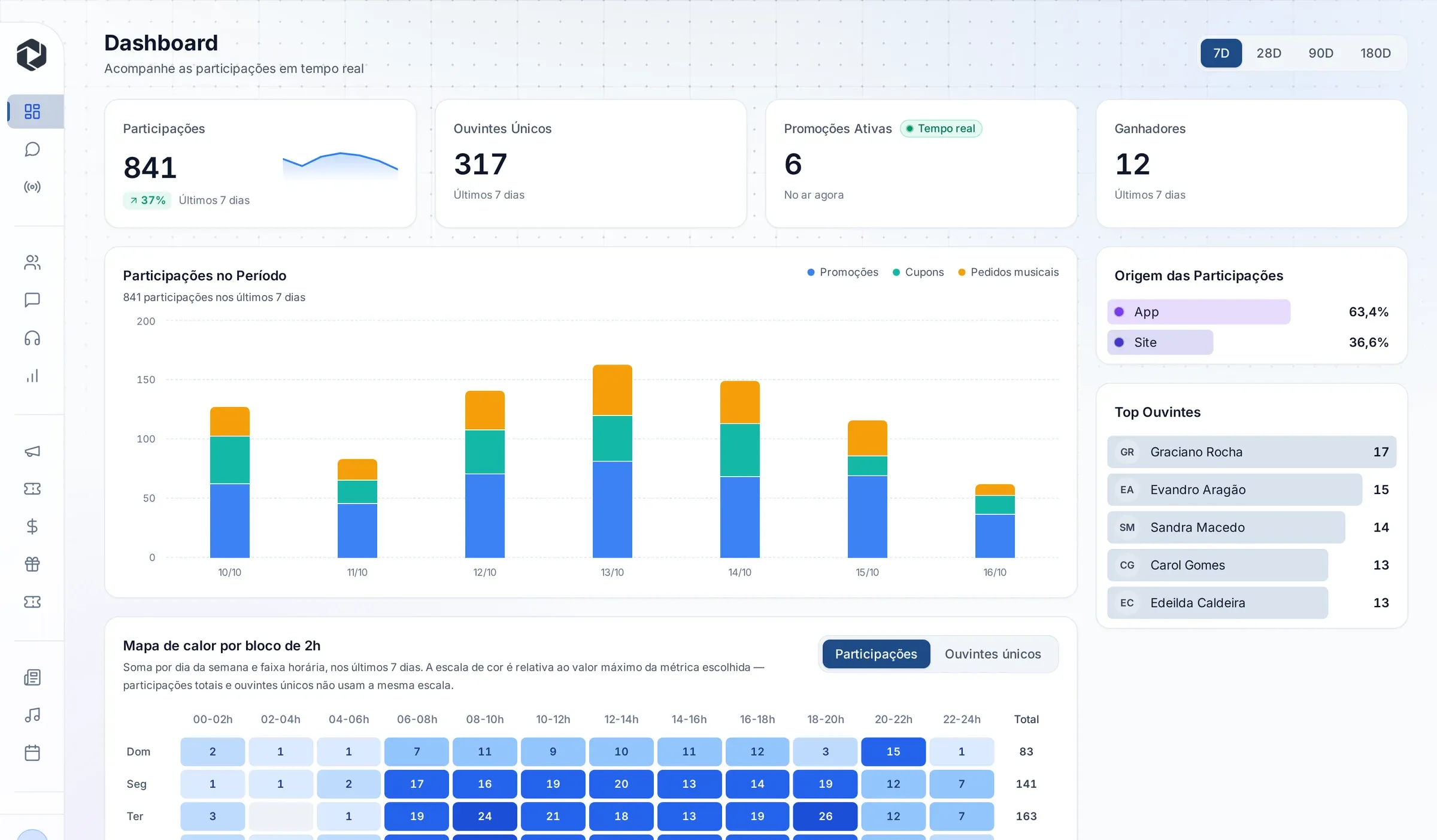1437x840 pixels.
Task: Switch heatmap to Ouvintes únicos
Action: (993, 654)
